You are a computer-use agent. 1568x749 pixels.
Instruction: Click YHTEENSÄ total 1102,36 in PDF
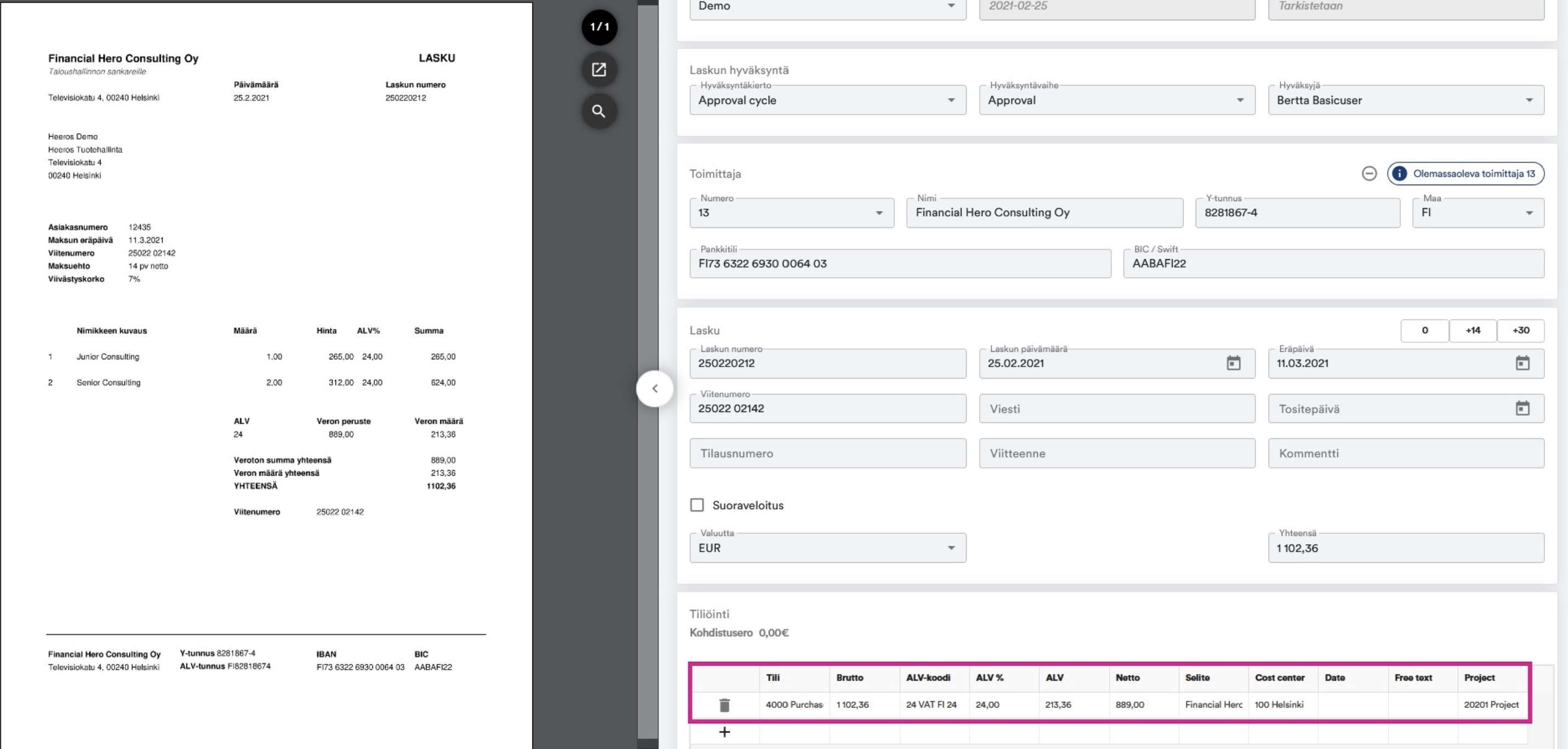click(441, 486)
